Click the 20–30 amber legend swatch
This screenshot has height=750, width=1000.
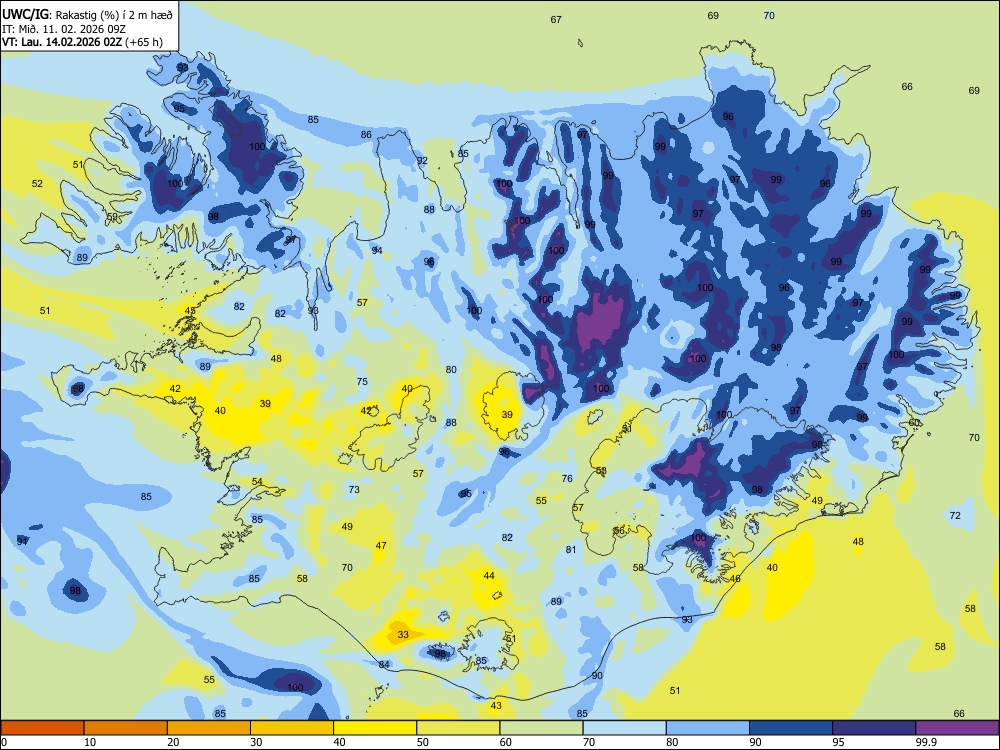pos(209,728)
